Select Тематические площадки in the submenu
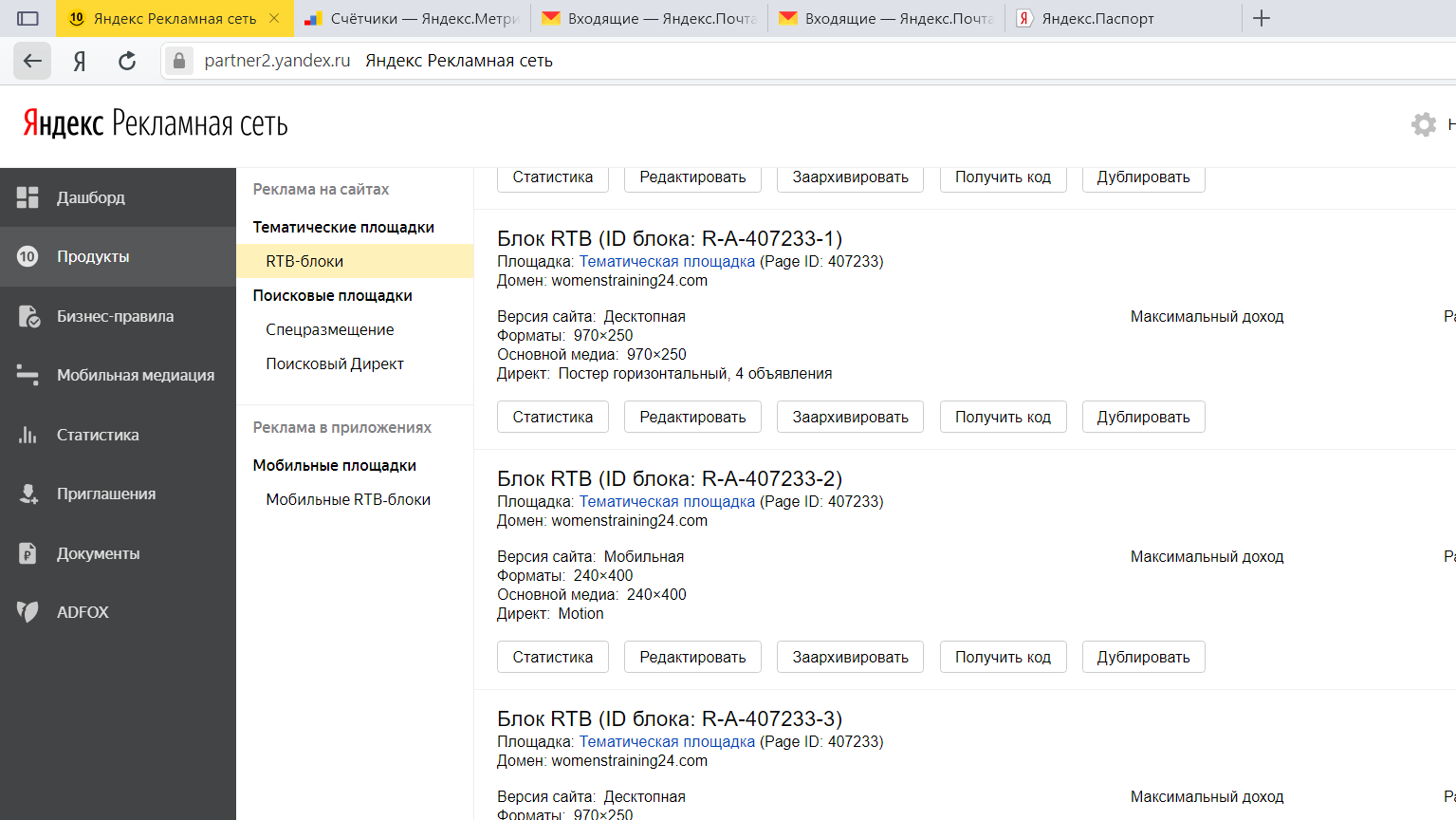The image size is (1456, 820). click(343, 227)
